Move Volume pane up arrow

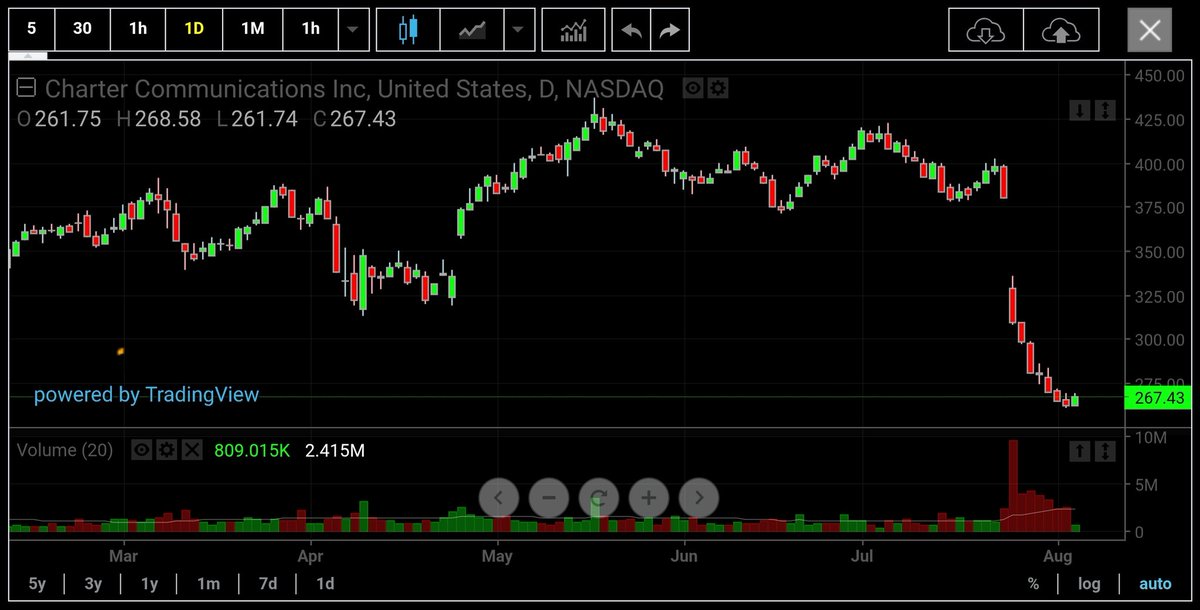[x=1080, y=452]
